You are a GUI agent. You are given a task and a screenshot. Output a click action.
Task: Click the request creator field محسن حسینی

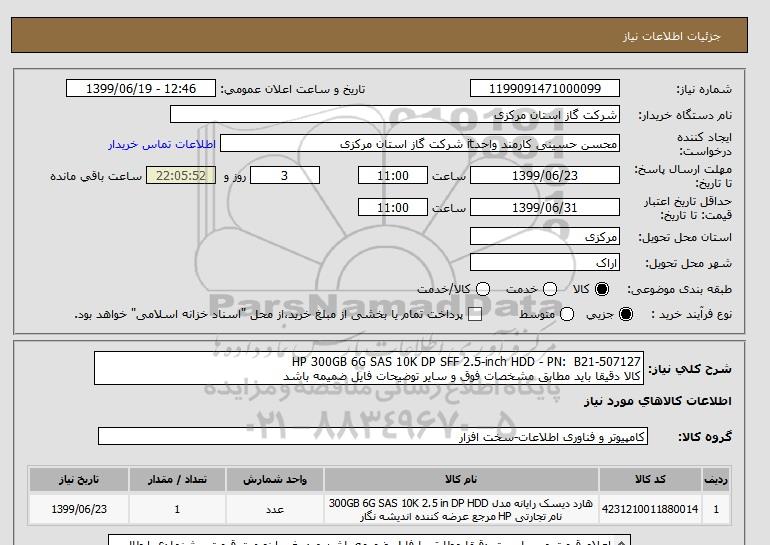[420, 144]
